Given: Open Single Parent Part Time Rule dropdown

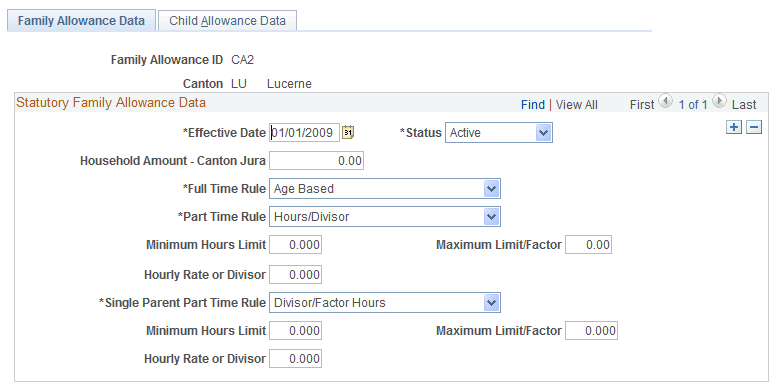Looking at the screenshot, I should pos(385,303).
